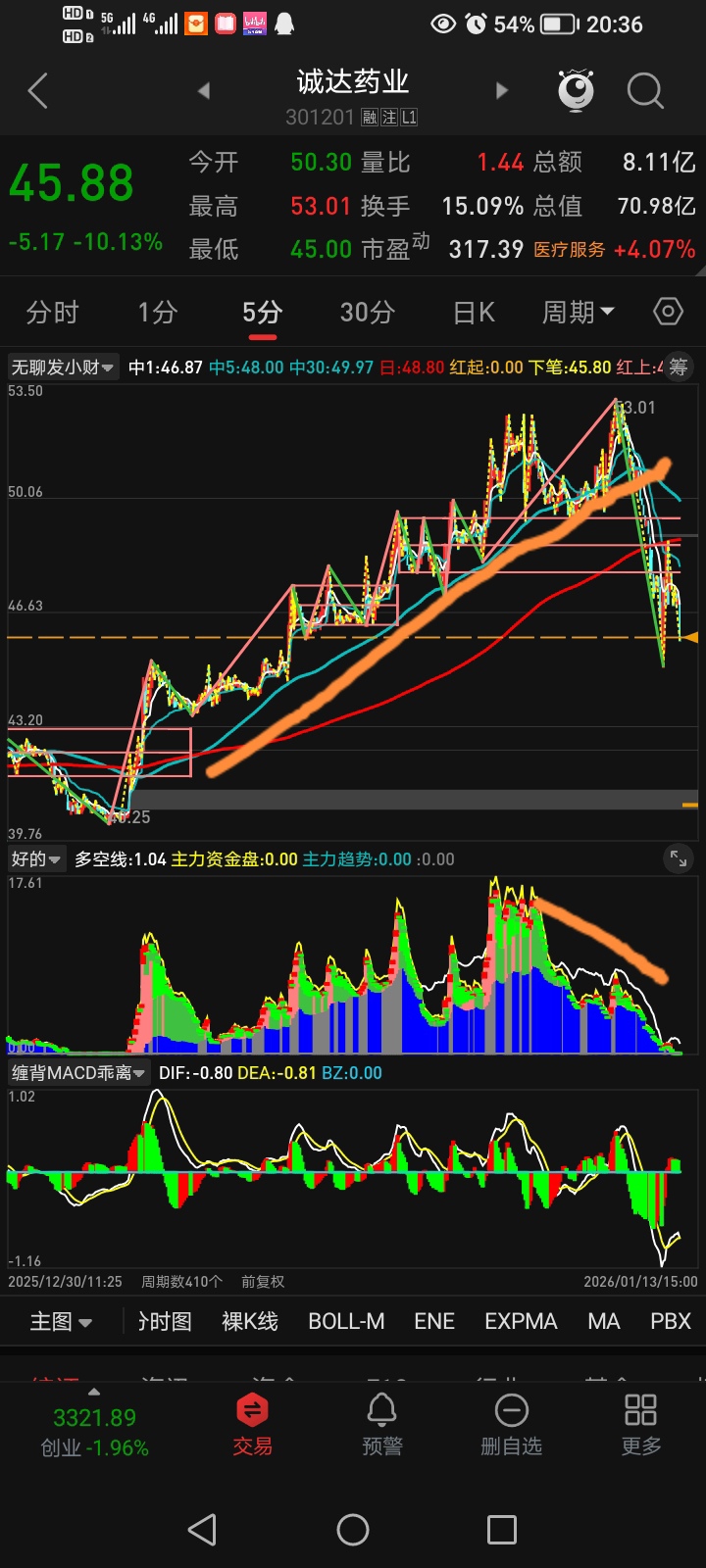Tap the 裸K线 indicator option
The height and width of the screenshot is (1568, 706).
pyautogui.click(x=250, y=1321)
